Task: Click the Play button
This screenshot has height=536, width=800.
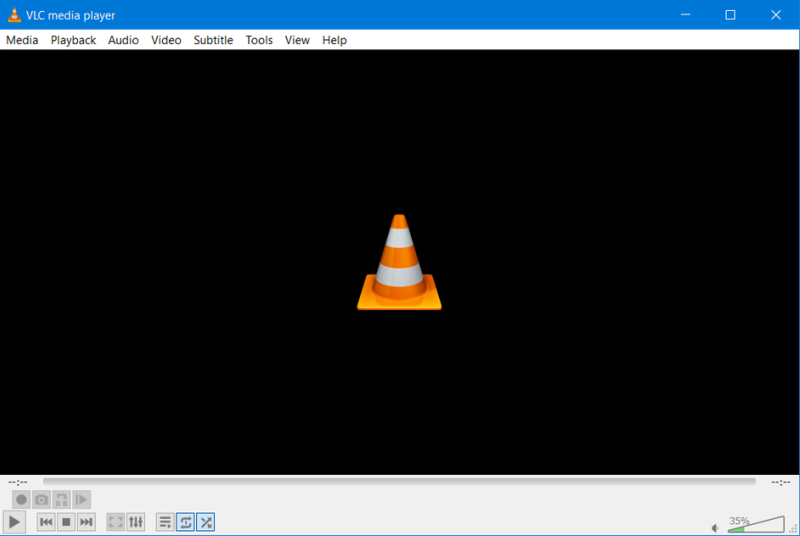Action: [14, 522]
